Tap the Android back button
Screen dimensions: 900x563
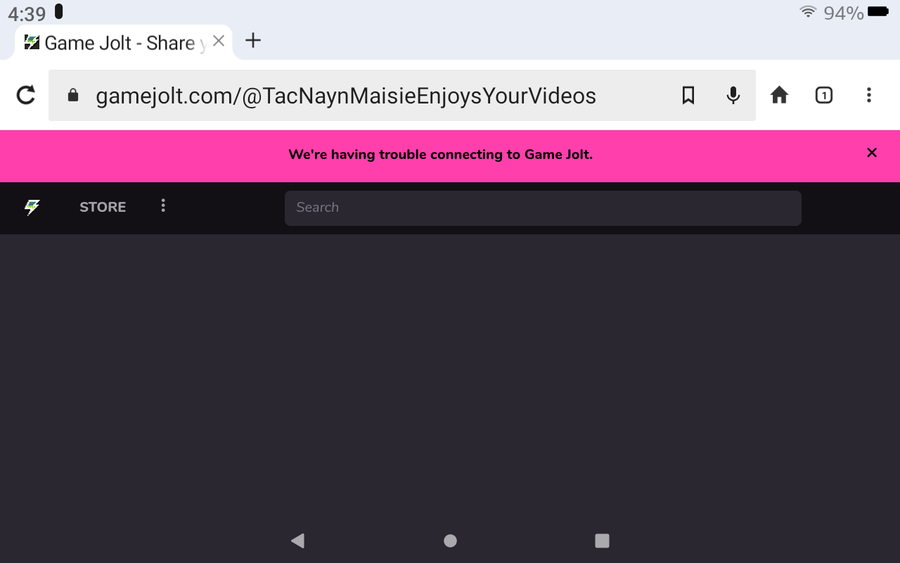coord(298,541)
